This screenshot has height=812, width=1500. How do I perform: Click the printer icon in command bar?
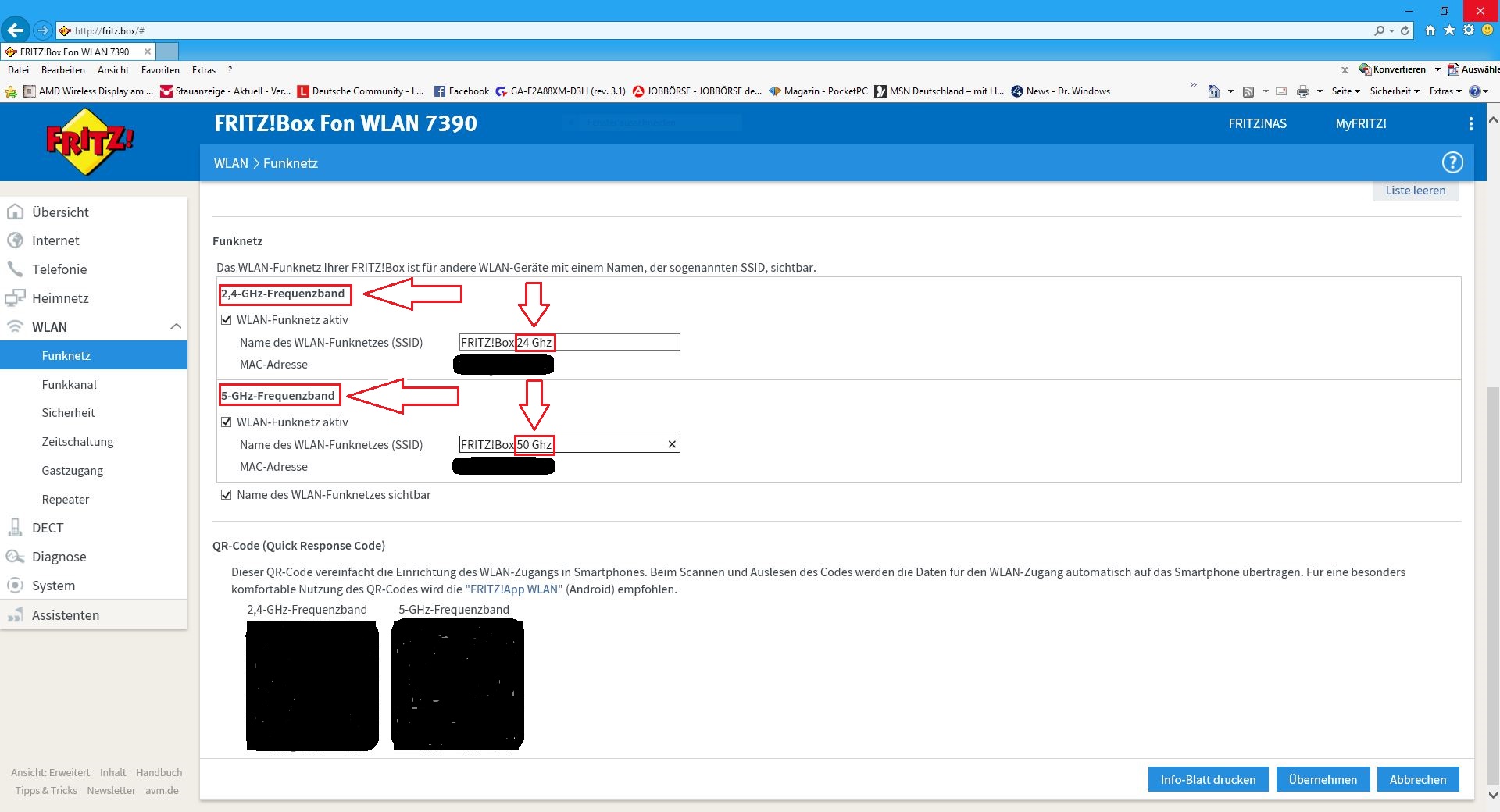coord(1302,91)
